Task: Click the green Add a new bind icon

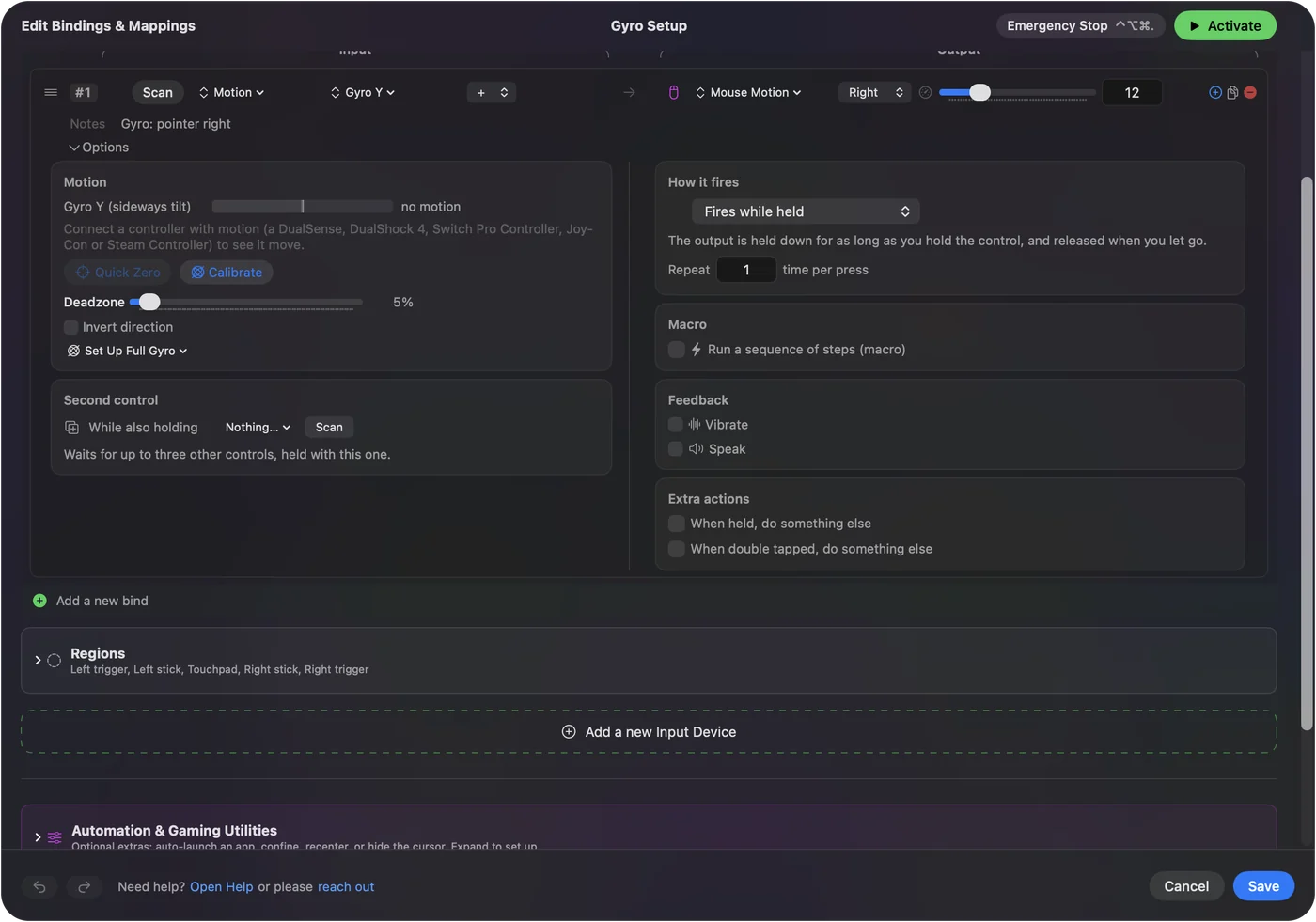Action: [x=39, y=601]
